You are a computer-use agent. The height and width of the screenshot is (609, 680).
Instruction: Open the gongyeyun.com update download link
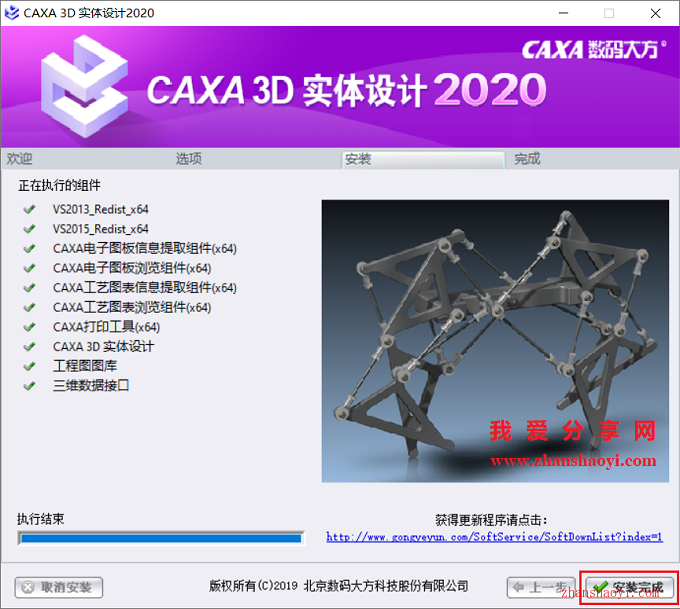click(494, 537)
